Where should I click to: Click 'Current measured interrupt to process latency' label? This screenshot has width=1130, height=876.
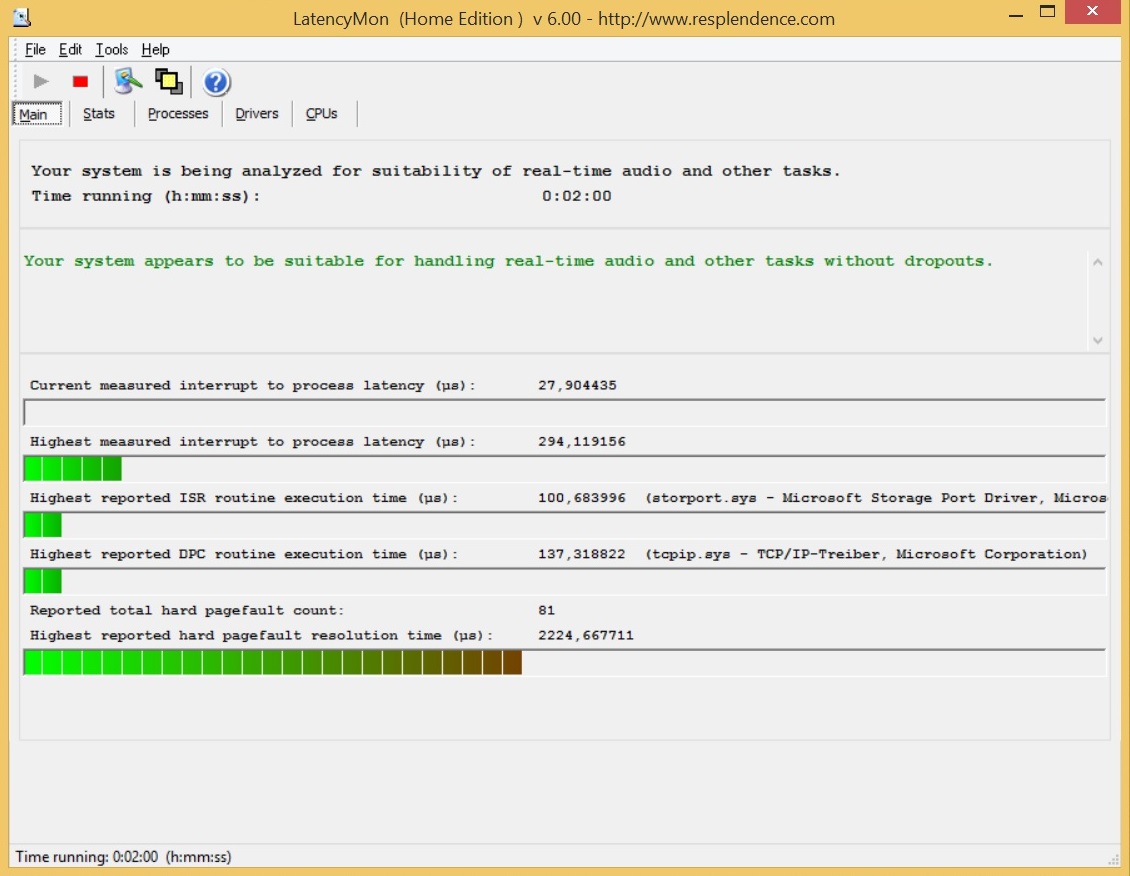253,385
